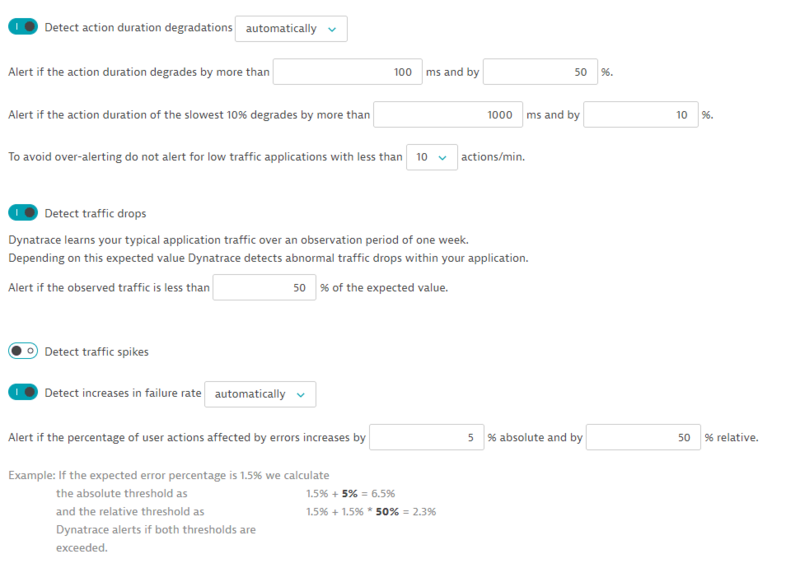Toggle the action duration degradations switch
Viewport: 800px width, 568px height.
pos(23,28)
